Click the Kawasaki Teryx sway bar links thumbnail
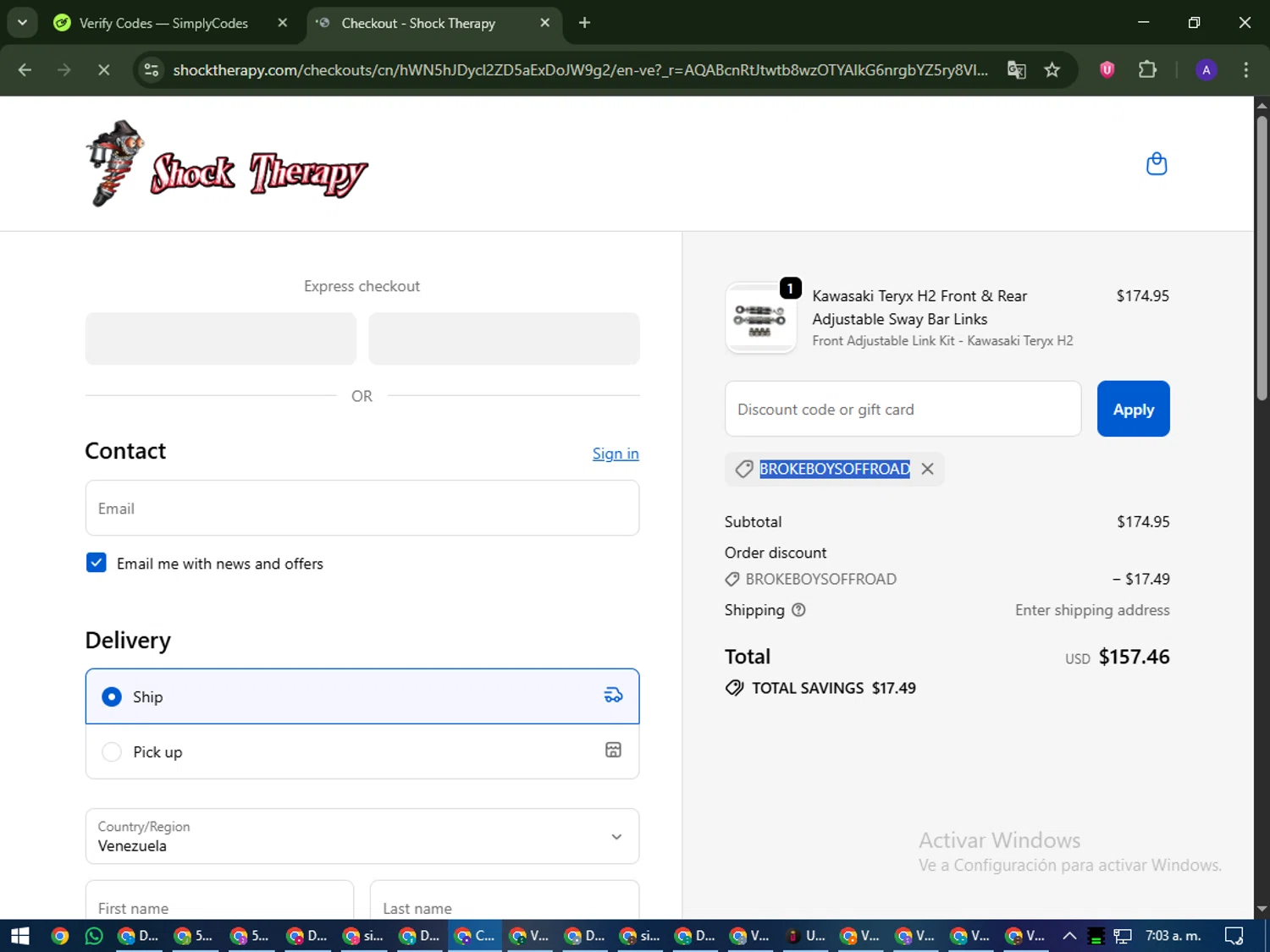This screenshot has height=952, width=1270. (760, 318)
